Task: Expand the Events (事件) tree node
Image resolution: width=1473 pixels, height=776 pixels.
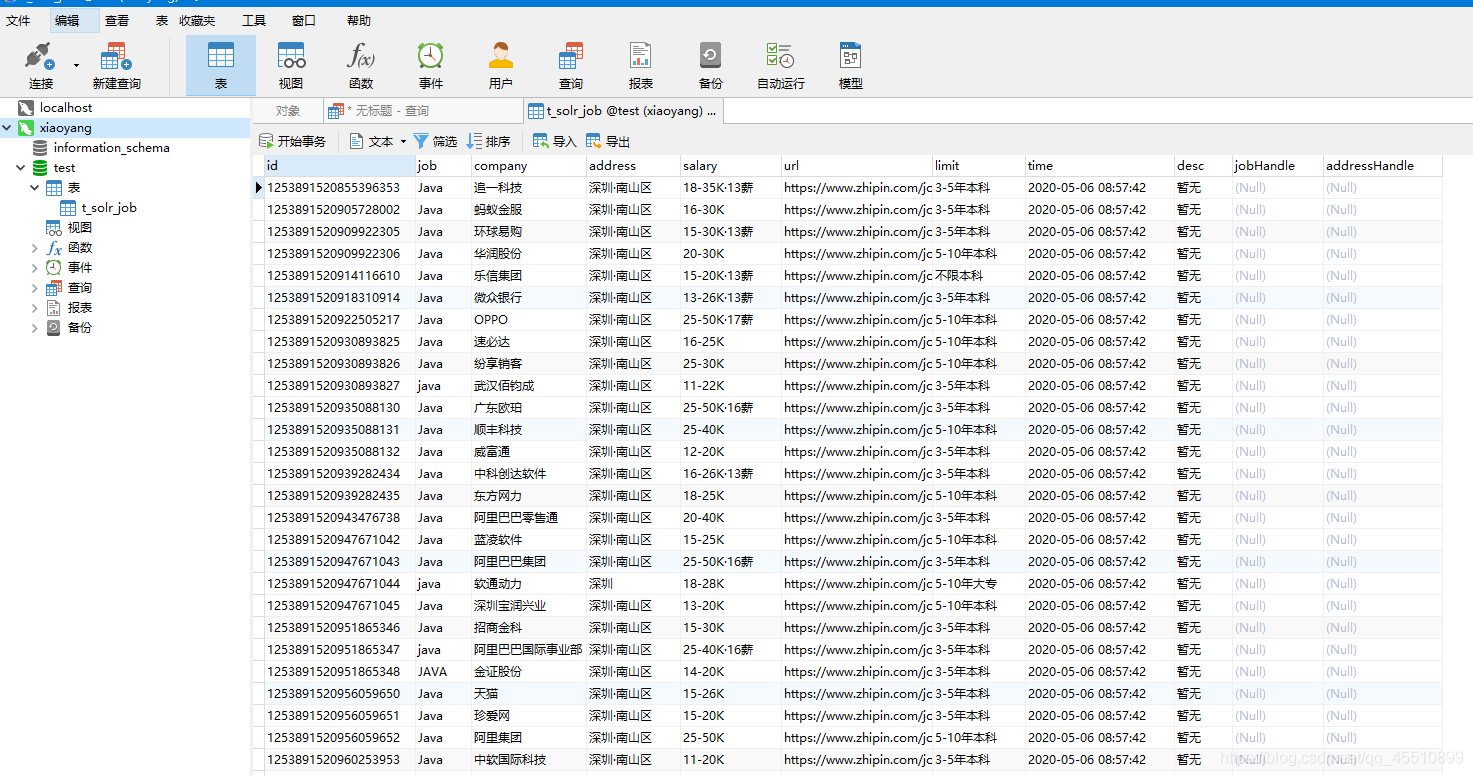Action: click(x=35, y=268)
